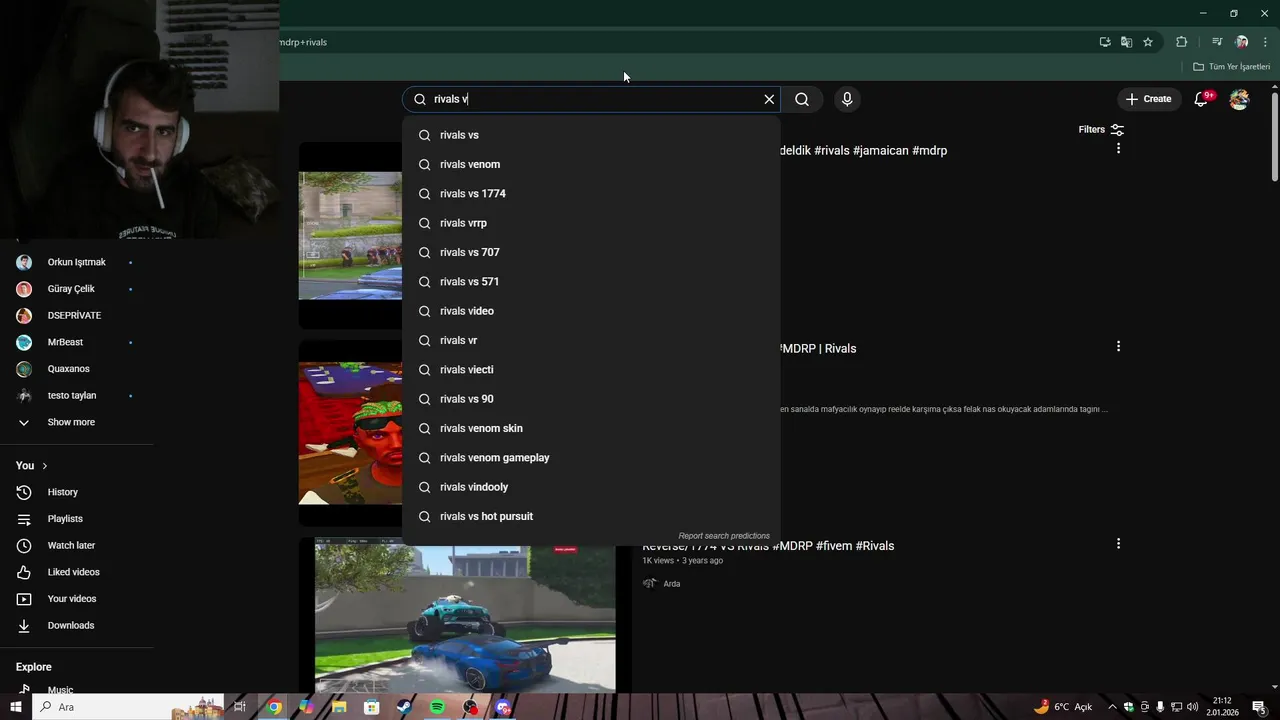Open media controls icon in Chrome toolbar
This screenshot has height=720, width=1280.
point(1217,42)
